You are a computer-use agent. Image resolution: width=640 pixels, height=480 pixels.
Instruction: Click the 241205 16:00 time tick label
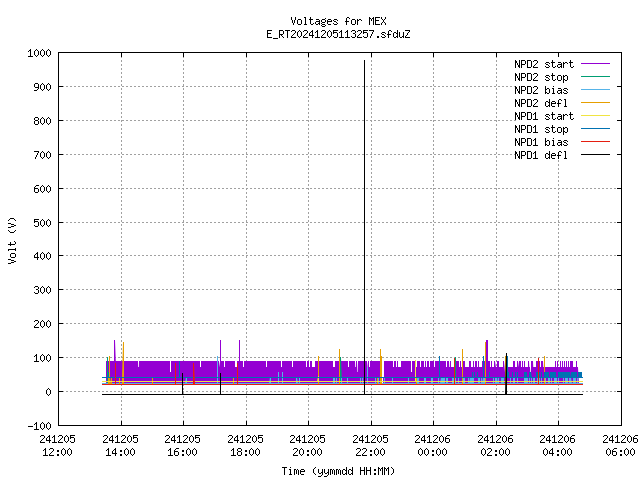[182, 446]
